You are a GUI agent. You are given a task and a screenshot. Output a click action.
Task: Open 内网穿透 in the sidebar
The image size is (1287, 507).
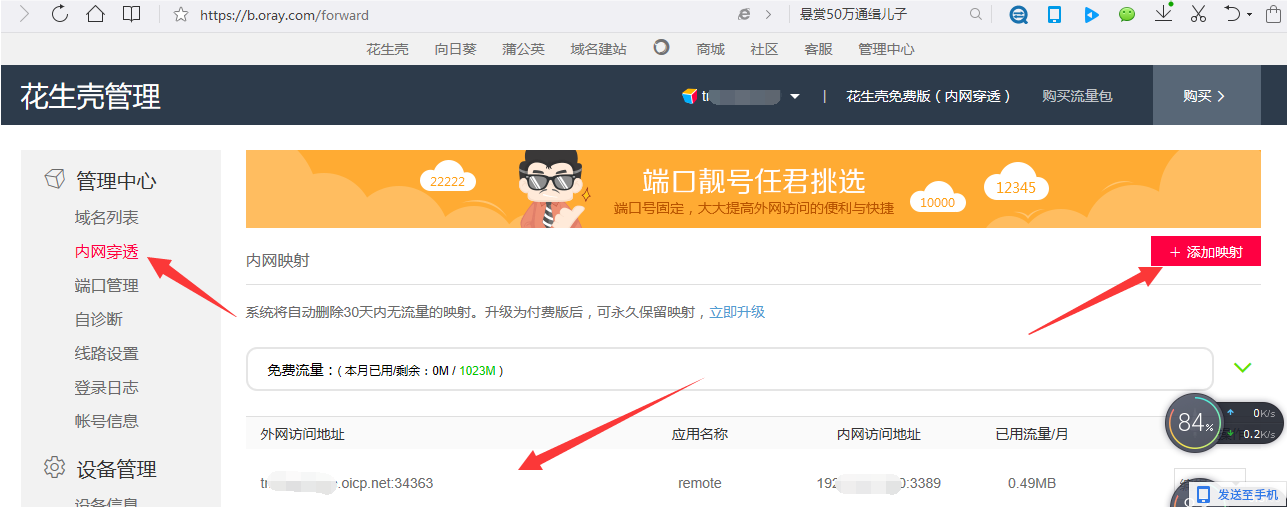(x=107, y=252)
